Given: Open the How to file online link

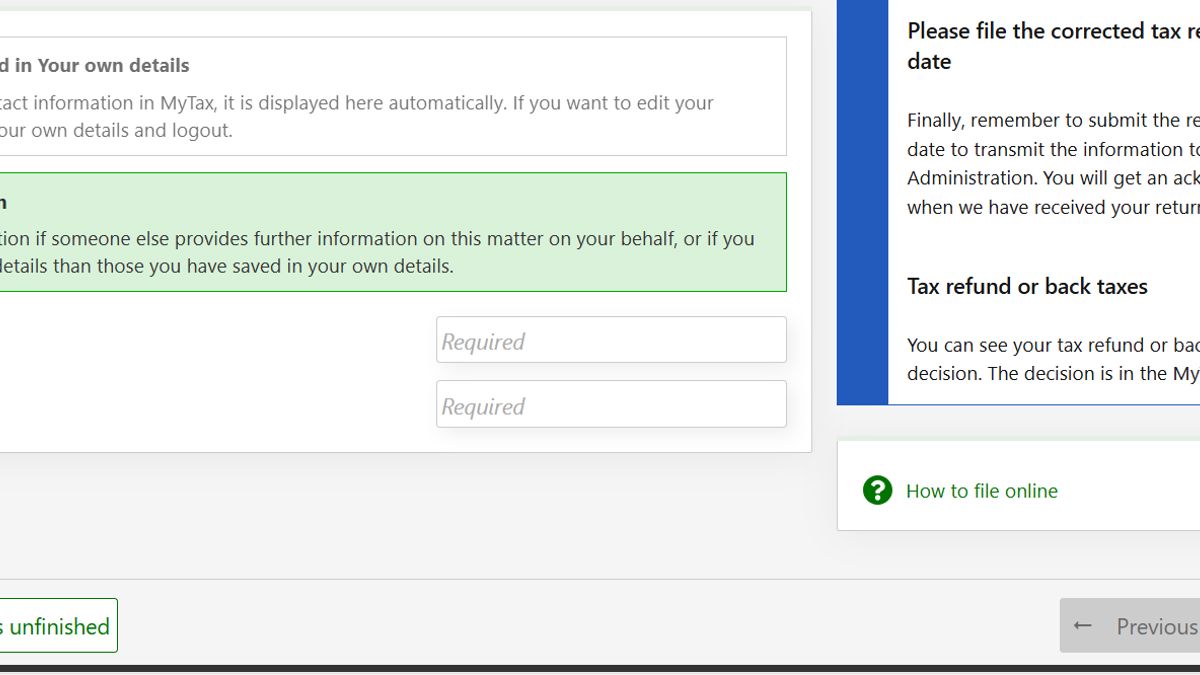Looking at the screenshot, I should [x=981, y=491].
